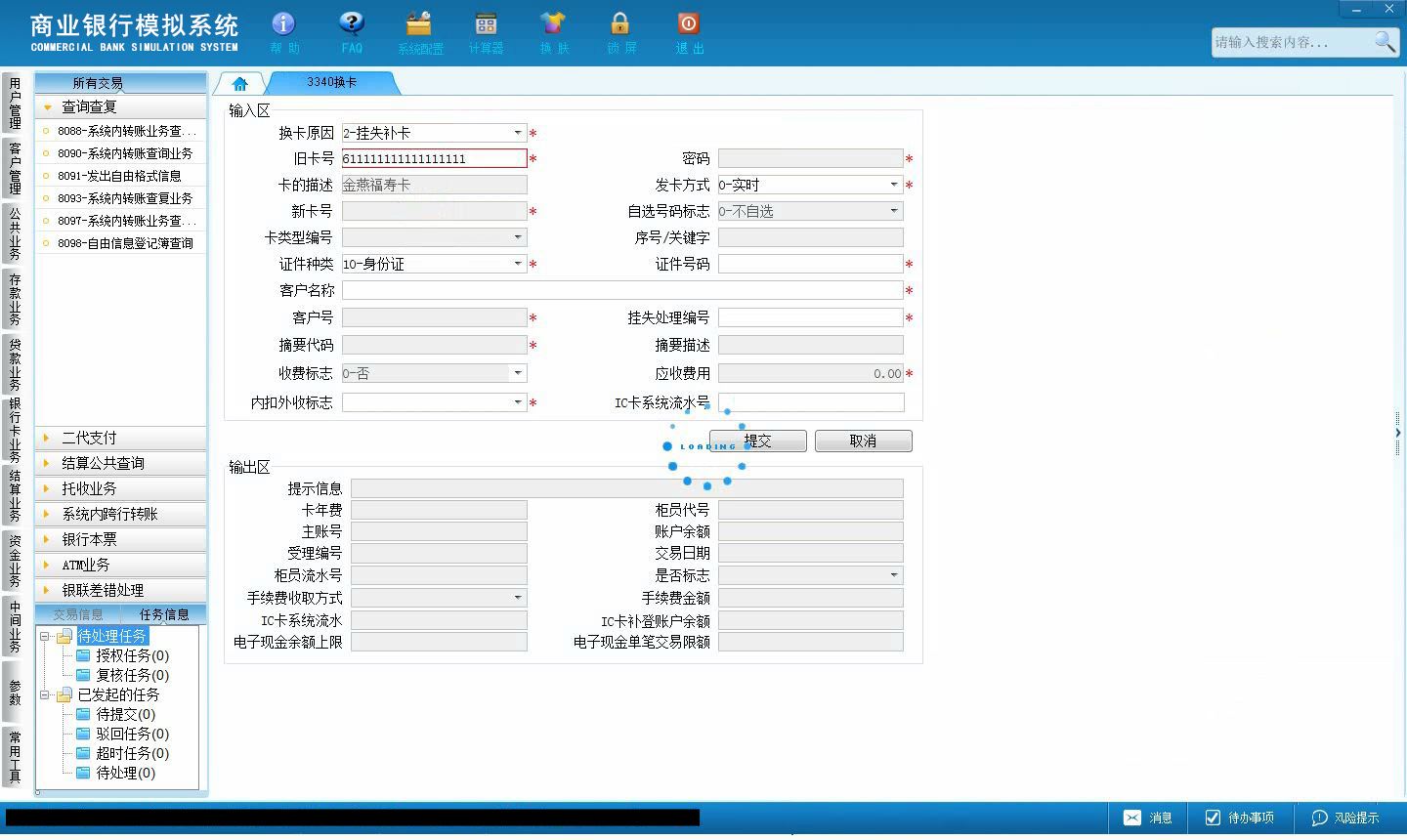Expand the 二代支付 section
The width and height of the screenshot is (1407, 840).
[121, 438]
